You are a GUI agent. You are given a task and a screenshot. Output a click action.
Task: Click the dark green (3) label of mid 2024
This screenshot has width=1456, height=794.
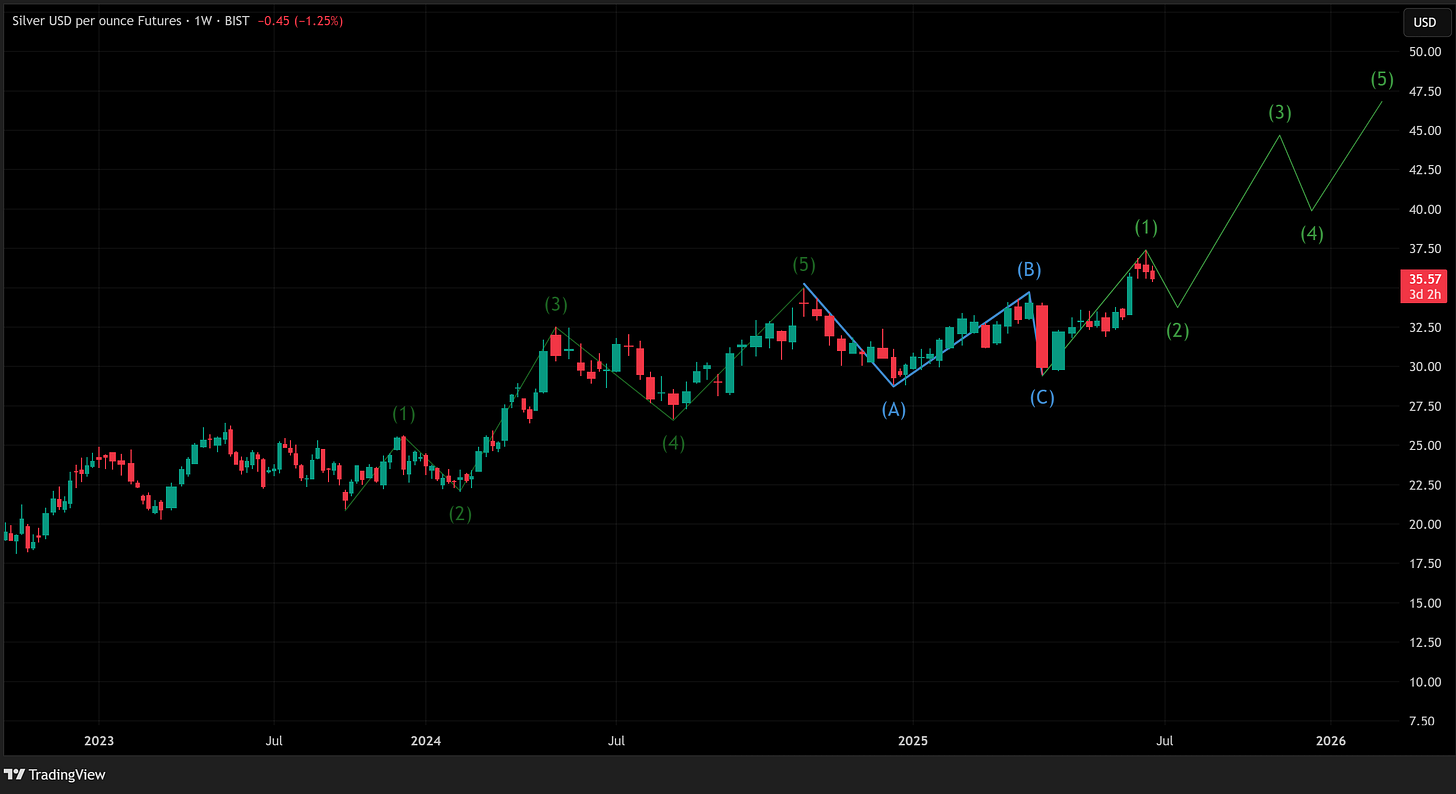click(x=557, y=304)
